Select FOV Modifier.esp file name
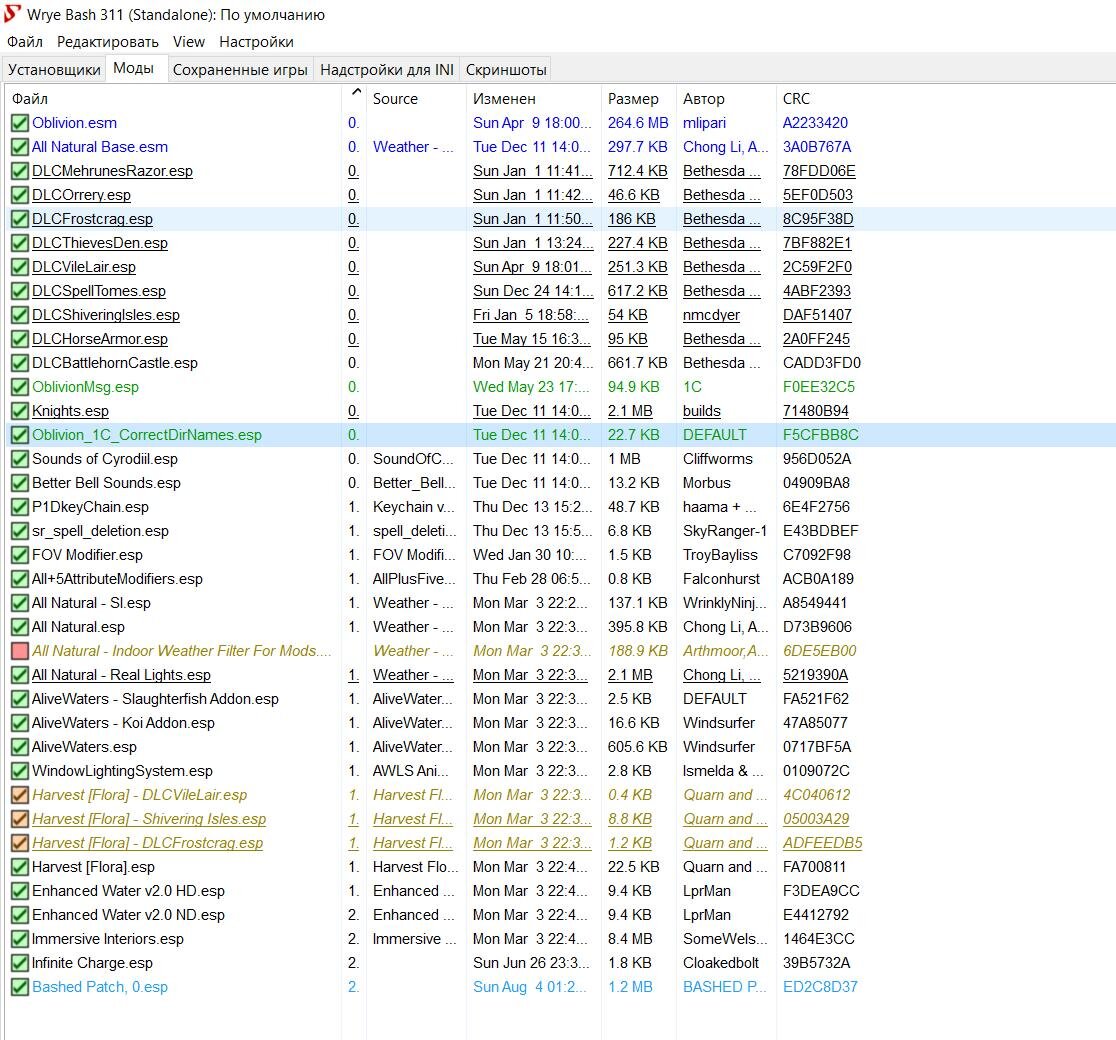 pyautogui.click(x=88, y=555)
